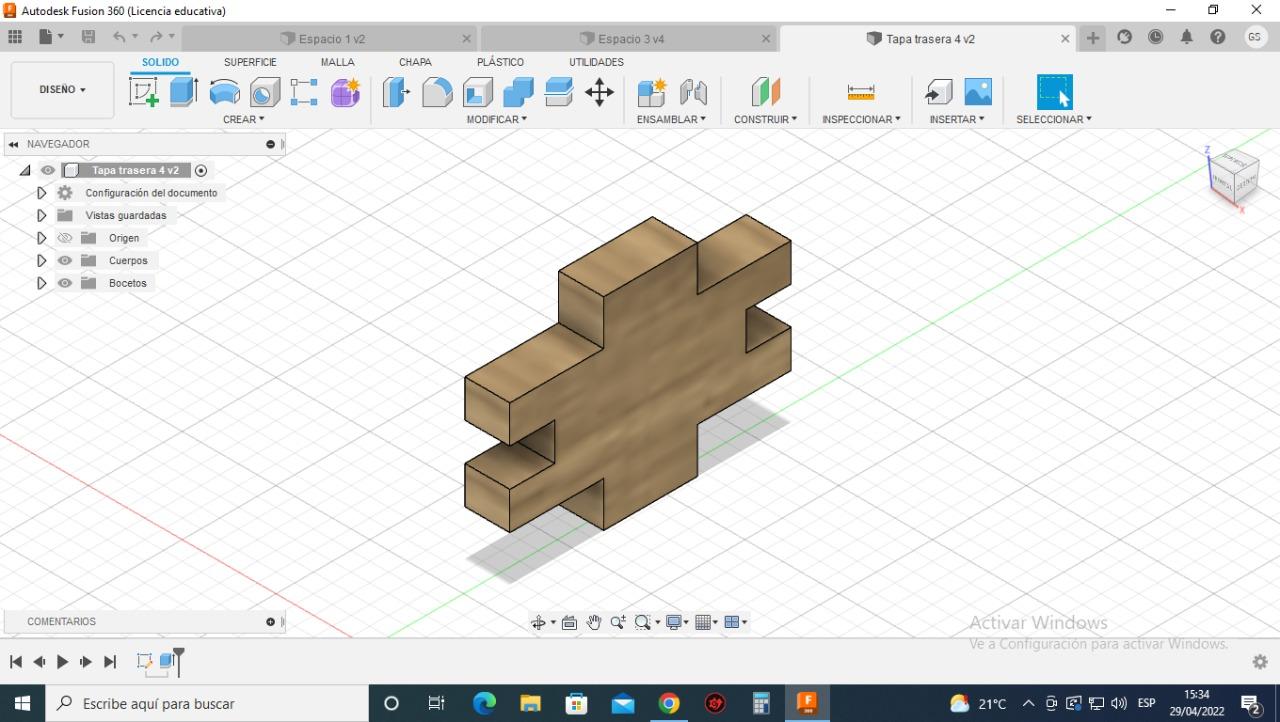
Task: Toggle the activate component radio button
Action: (x=201, y=171)
